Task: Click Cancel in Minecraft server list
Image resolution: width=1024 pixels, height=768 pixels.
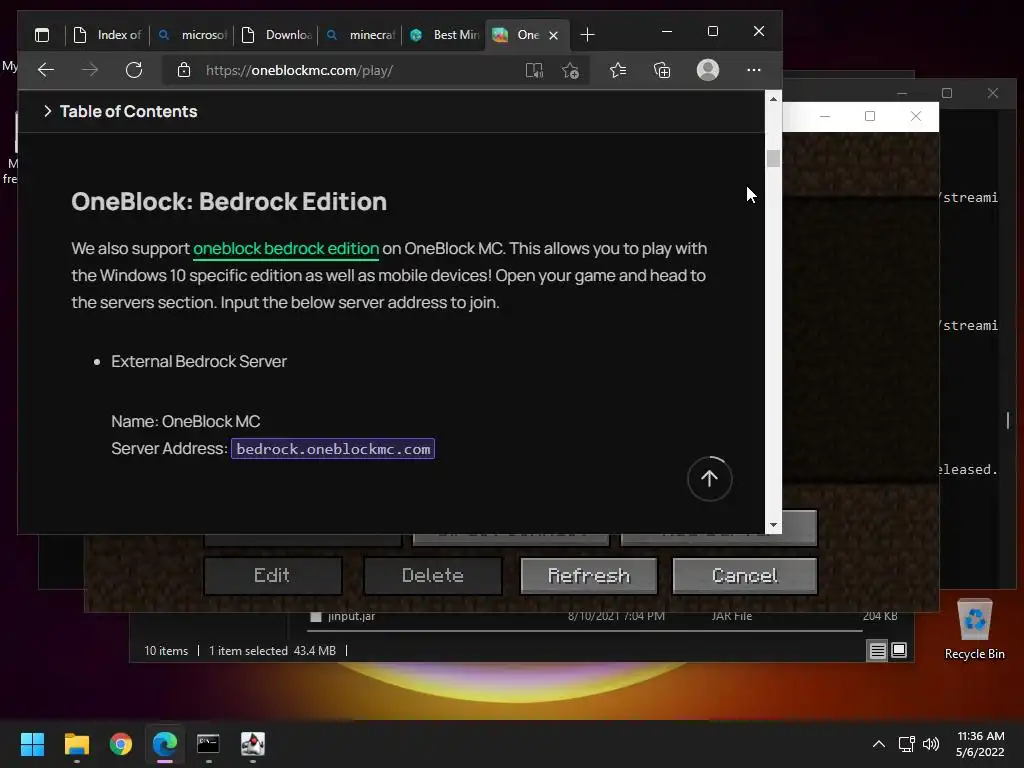Action: (x=744, y=575)
